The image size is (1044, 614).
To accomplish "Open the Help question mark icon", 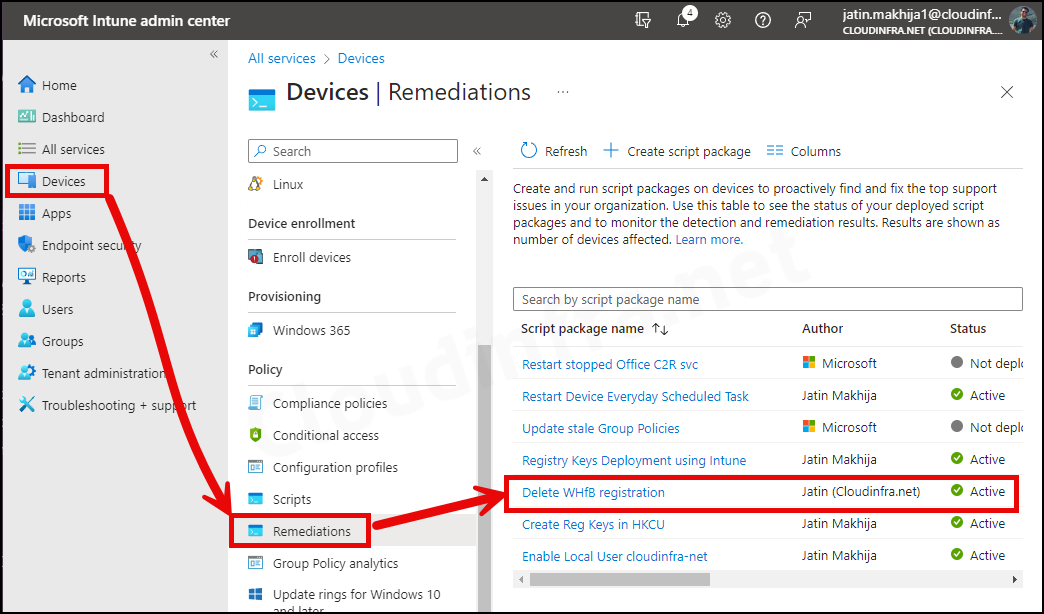I will pyautogui.click(x=763, y=20).
